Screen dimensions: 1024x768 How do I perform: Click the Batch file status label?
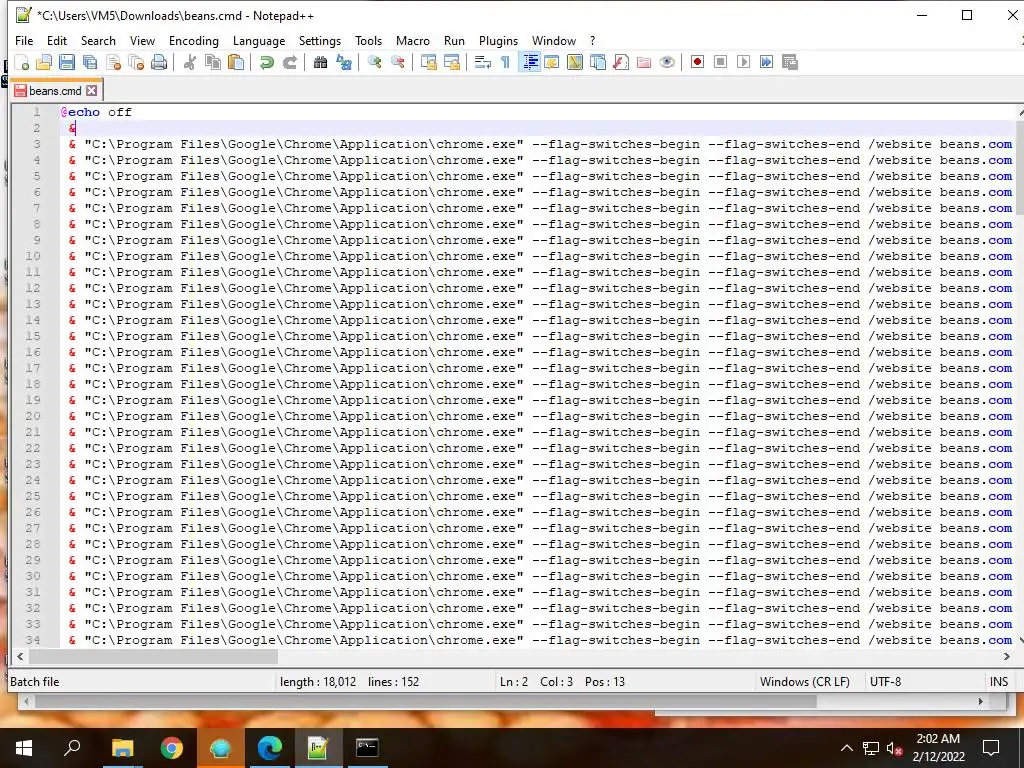[35, 681]
